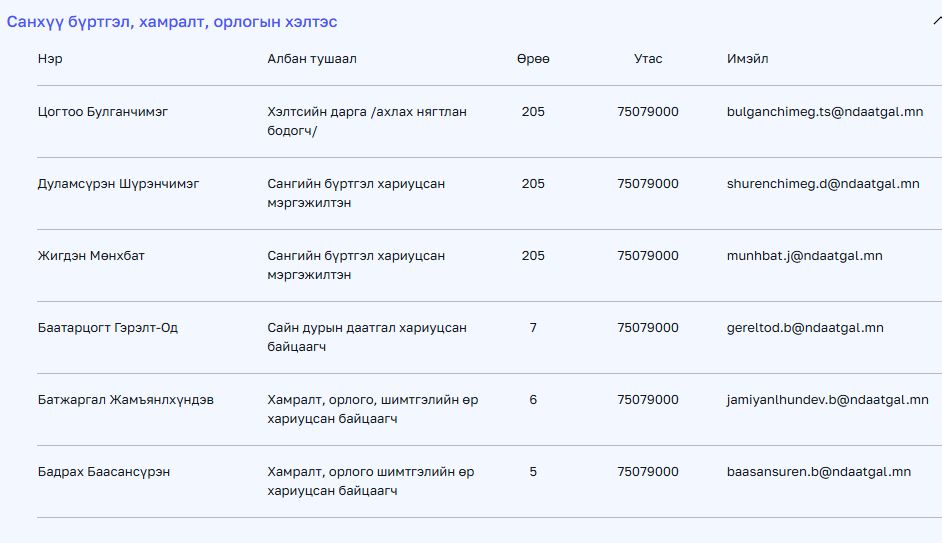Click the "Албан тушаал" column header

[x=312, y=59]
